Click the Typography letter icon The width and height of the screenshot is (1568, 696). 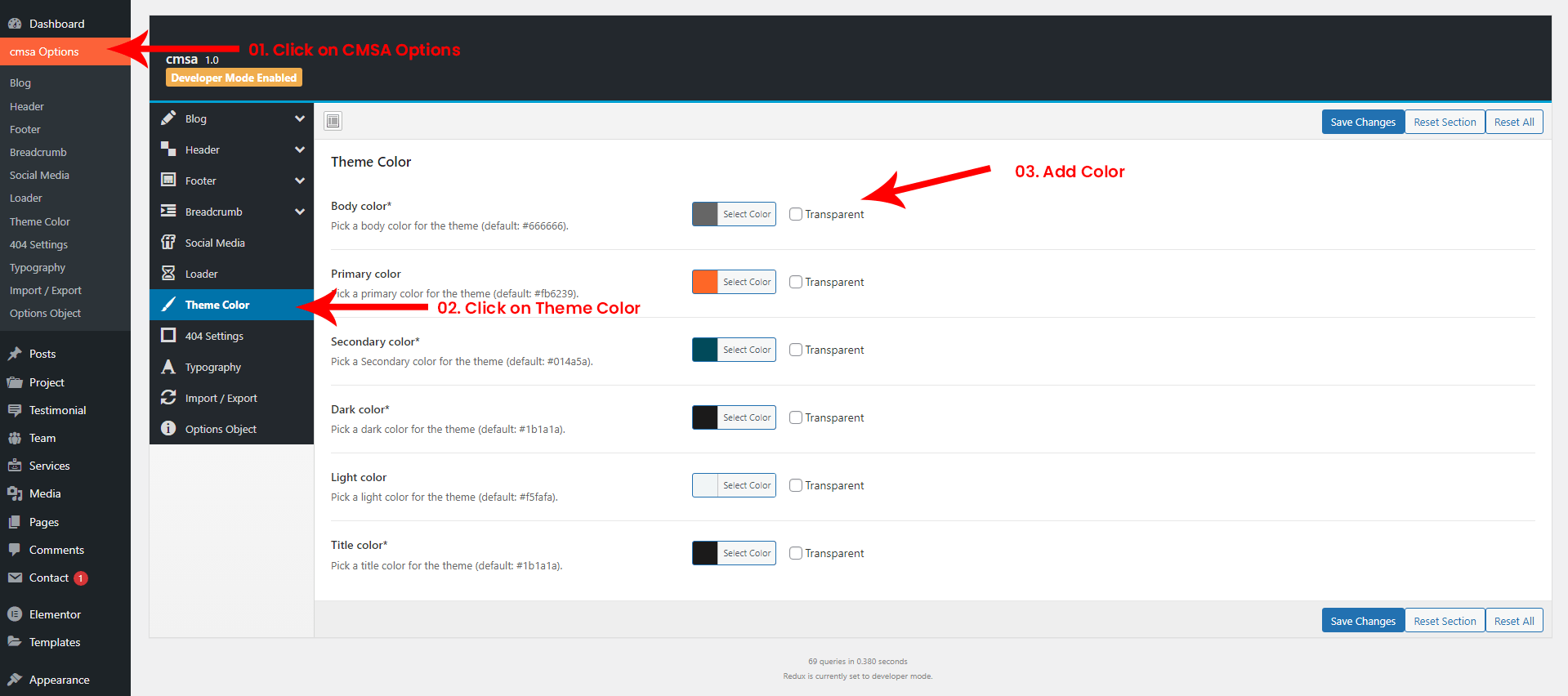point(168,367)
